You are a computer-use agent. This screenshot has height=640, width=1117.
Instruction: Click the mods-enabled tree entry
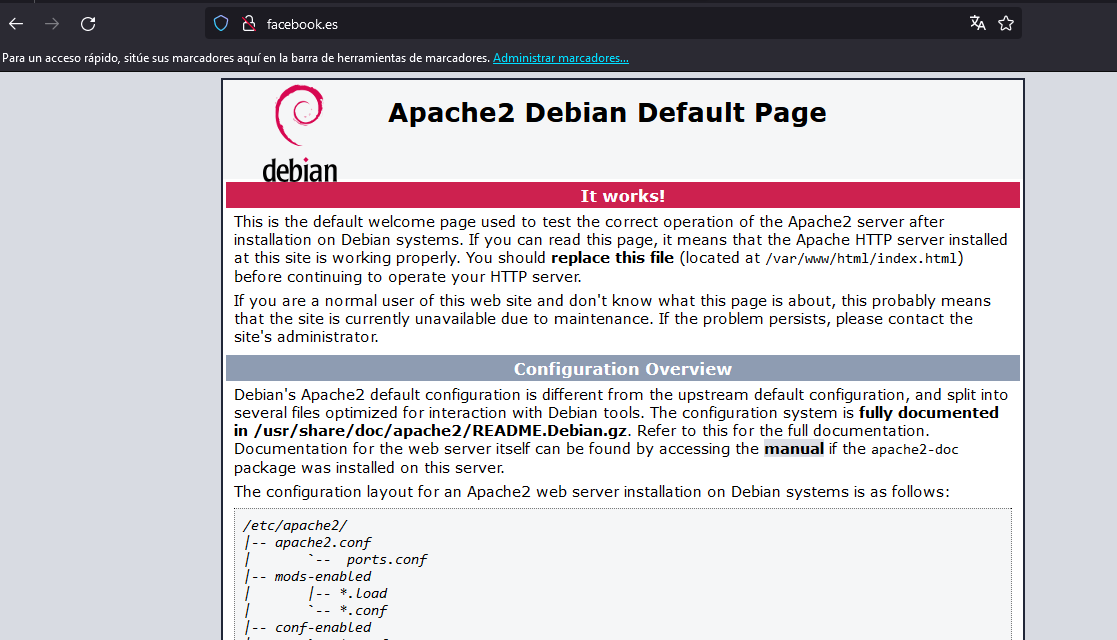pyautogui.click(x=323, y=576)
